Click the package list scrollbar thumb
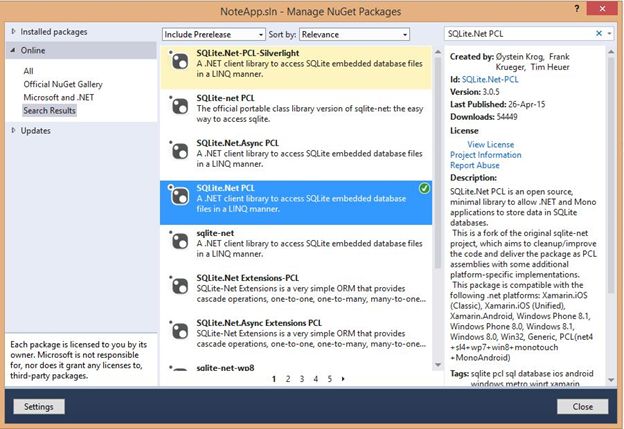Screen dimensions: 624x429 (x=438, y=163)
